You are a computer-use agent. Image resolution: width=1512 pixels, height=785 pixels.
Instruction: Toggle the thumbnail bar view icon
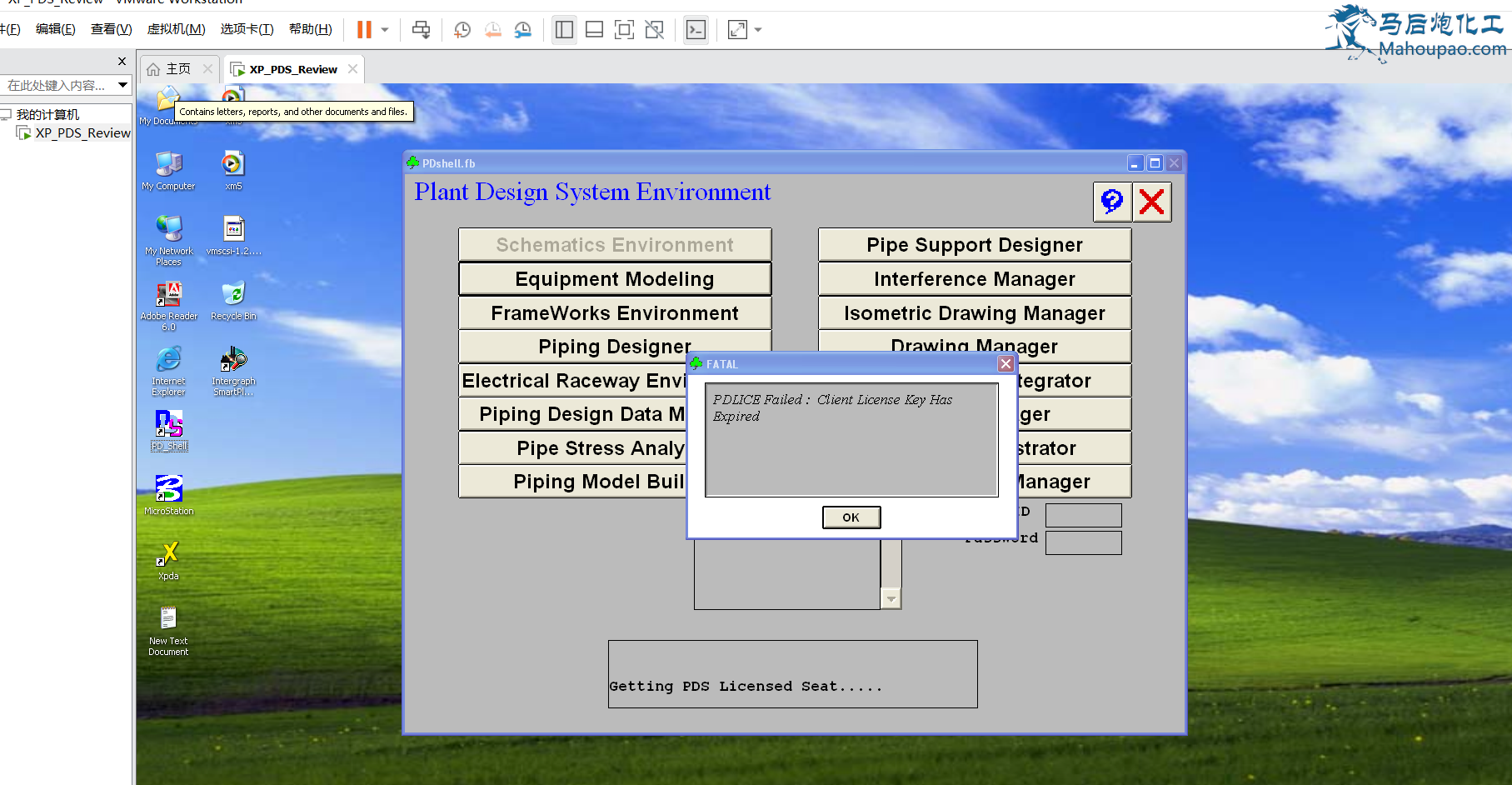coord(594,30)
